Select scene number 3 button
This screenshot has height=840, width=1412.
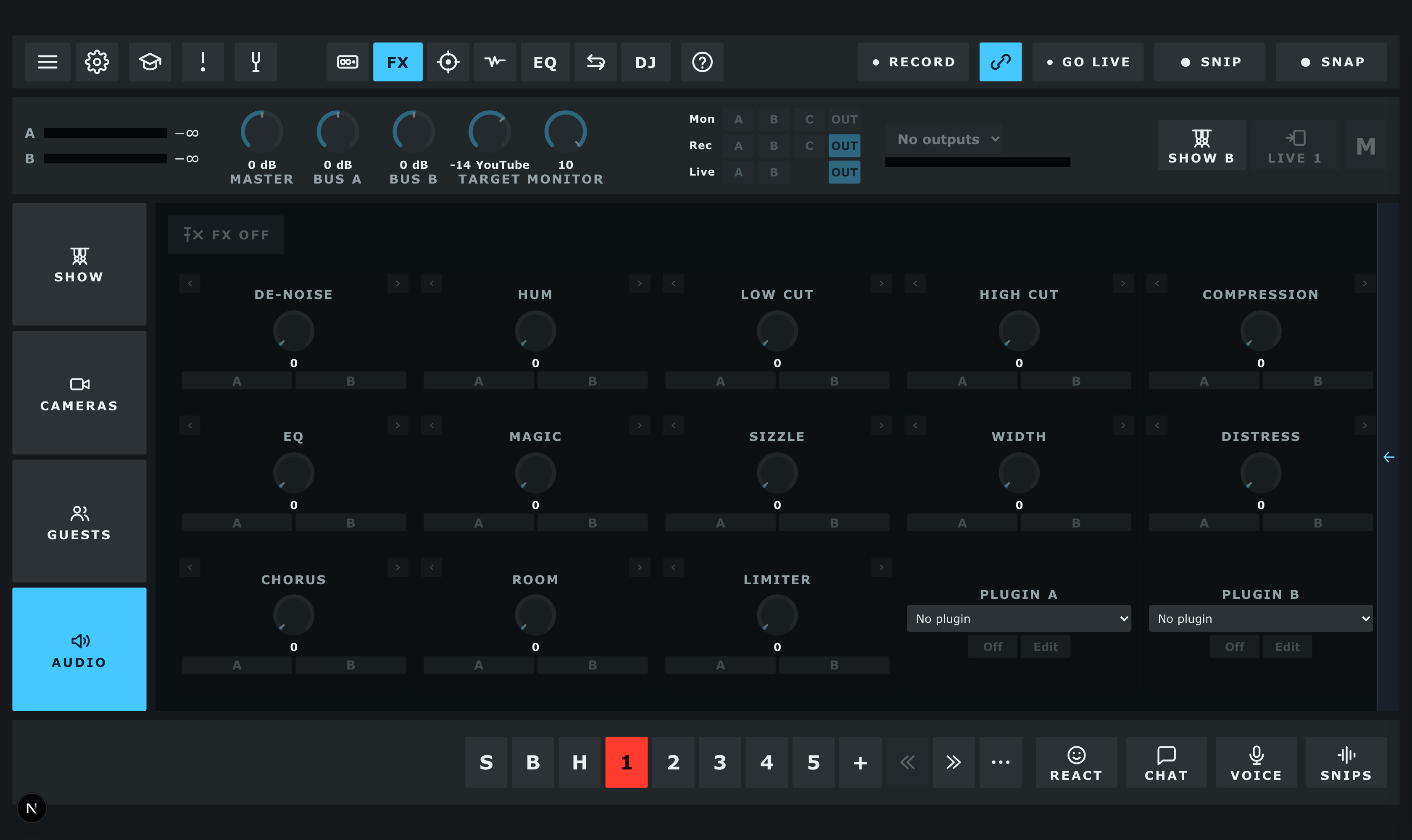[720, 762]
